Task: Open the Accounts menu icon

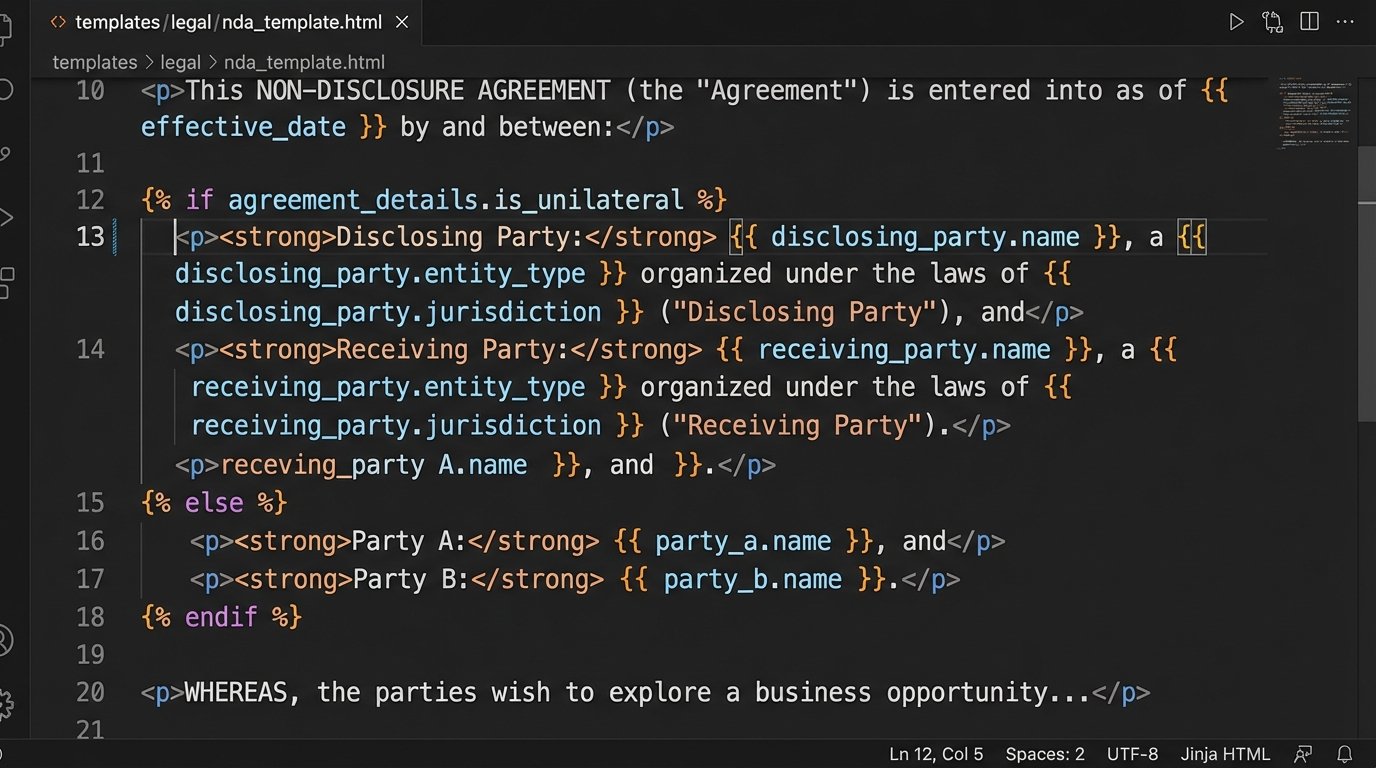Action: 5,640
